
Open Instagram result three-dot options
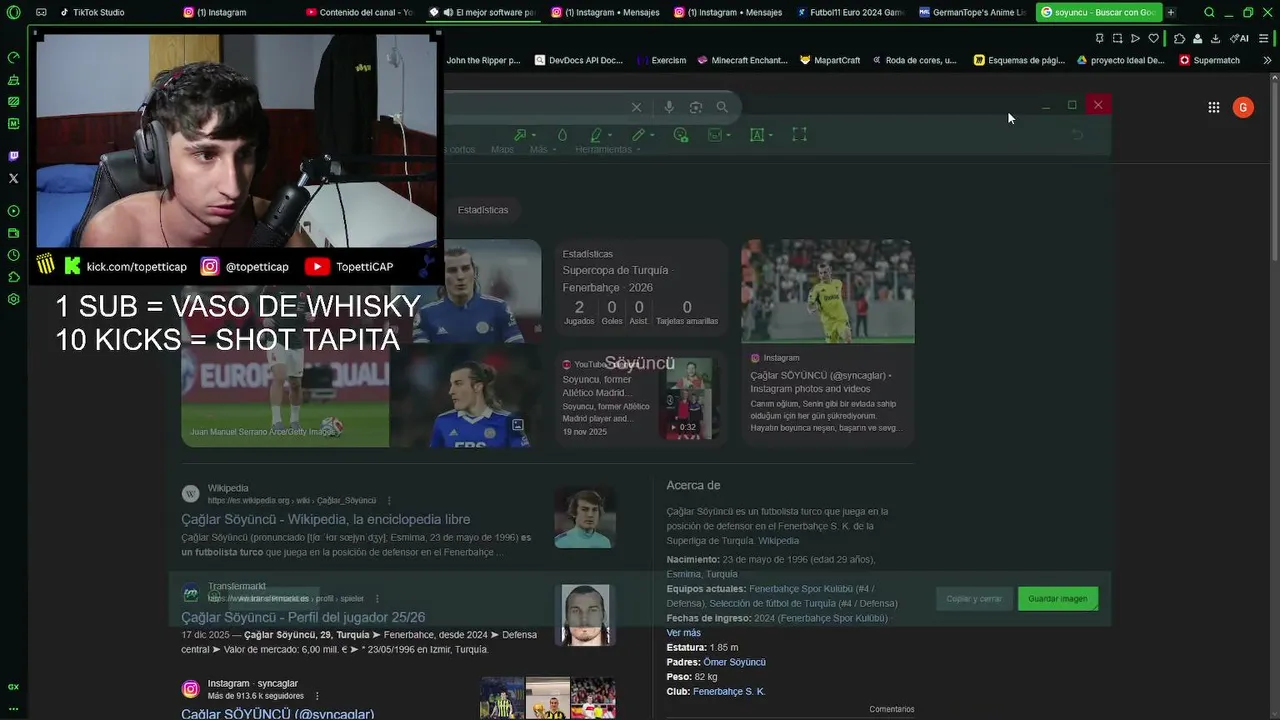tap(317, 696)
